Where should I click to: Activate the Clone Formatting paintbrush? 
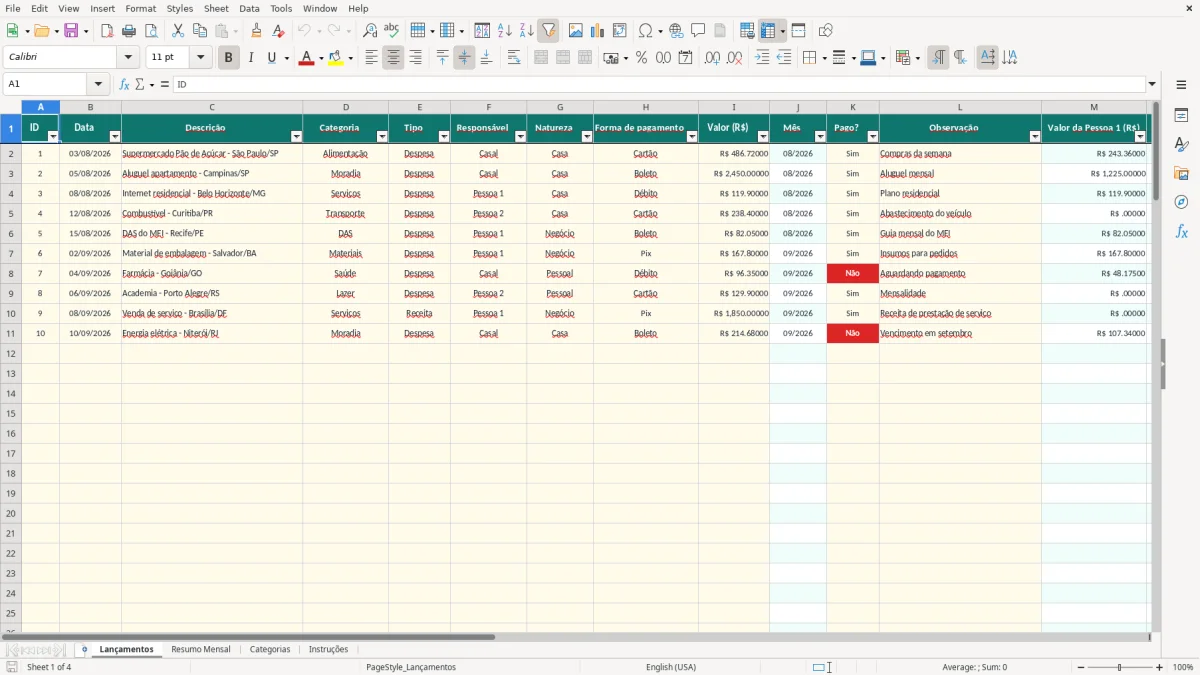[256, 31]
